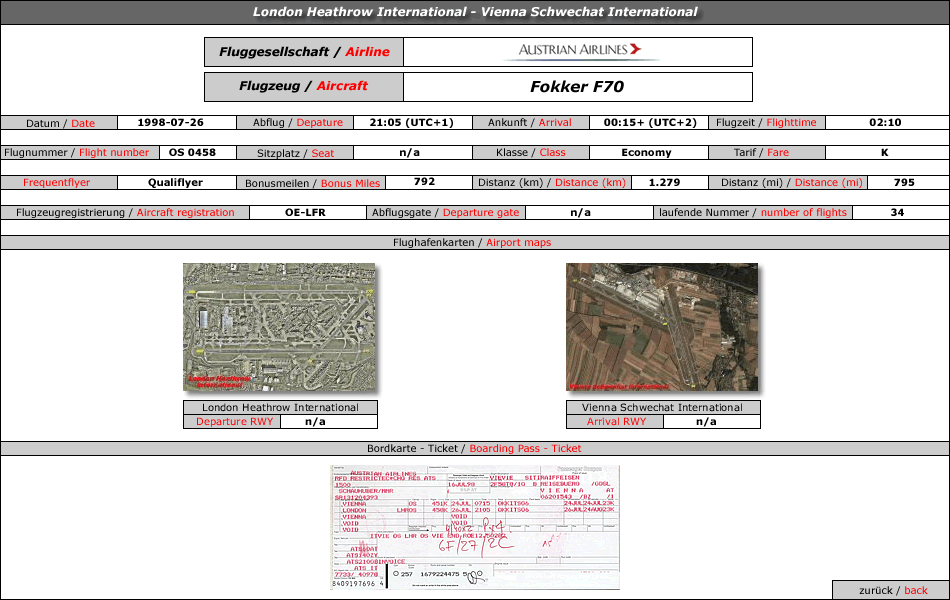Click the Arrival RWY label

pyautogui.click(x=615, y=422)
